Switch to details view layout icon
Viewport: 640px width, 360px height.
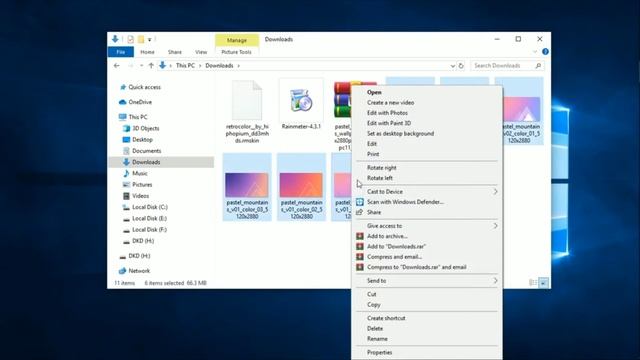click(x=533, y=282)
